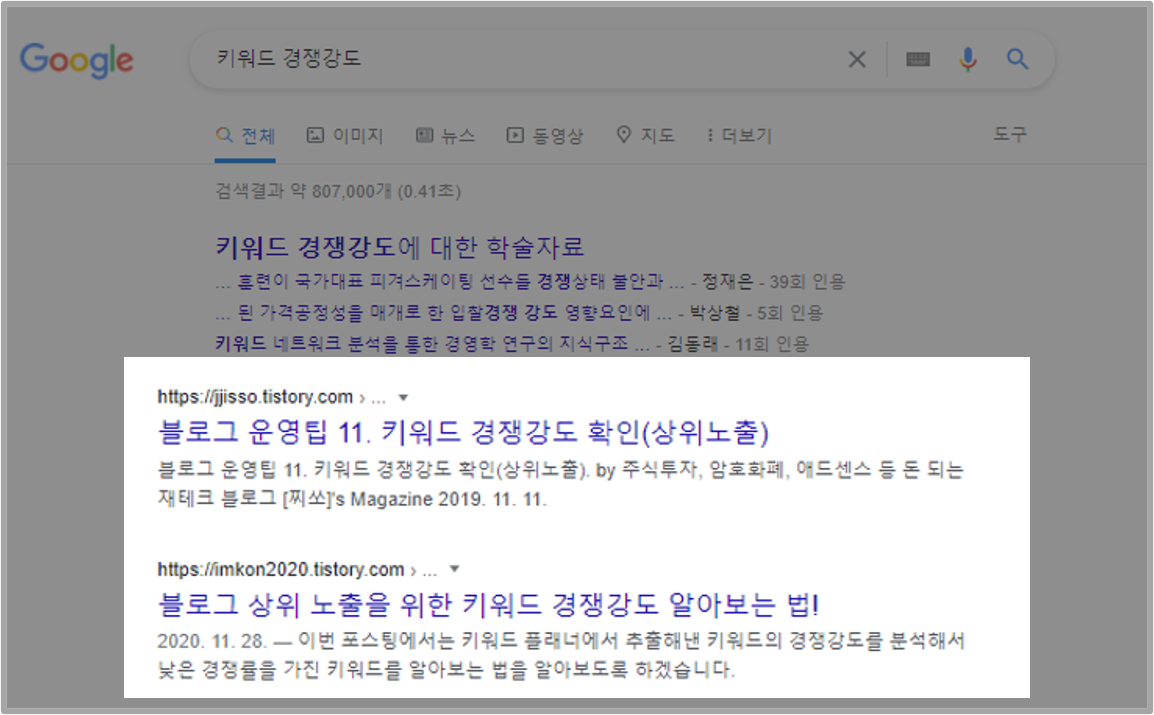This screenshot has width=1154, height=715.
Task: Open the on-screen keyboard icon
Action: [x=919, y=60]
